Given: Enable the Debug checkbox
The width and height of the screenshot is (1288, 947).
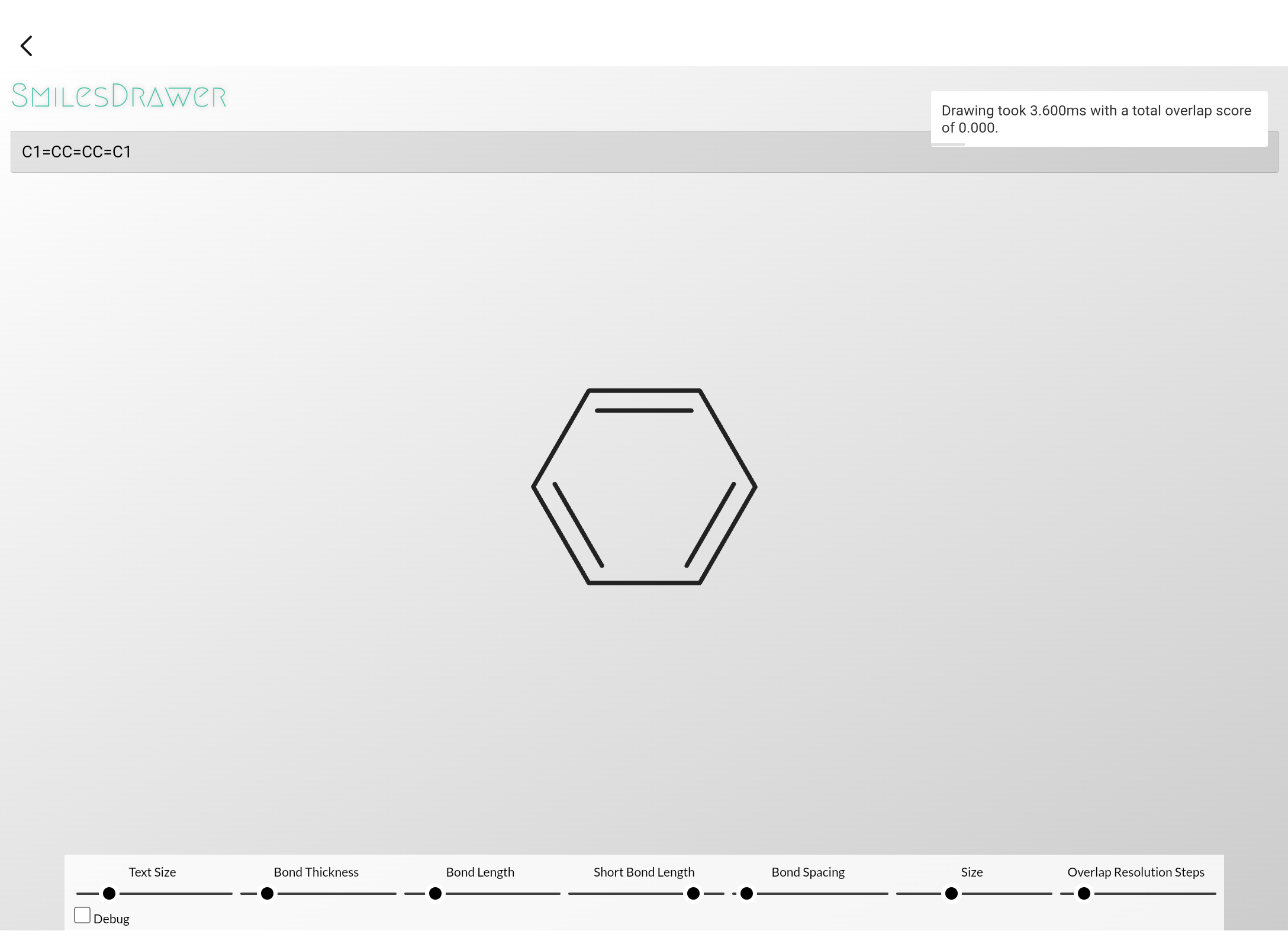Looking at the screenshot, I should pyautogui.click(x=82, y=914).
